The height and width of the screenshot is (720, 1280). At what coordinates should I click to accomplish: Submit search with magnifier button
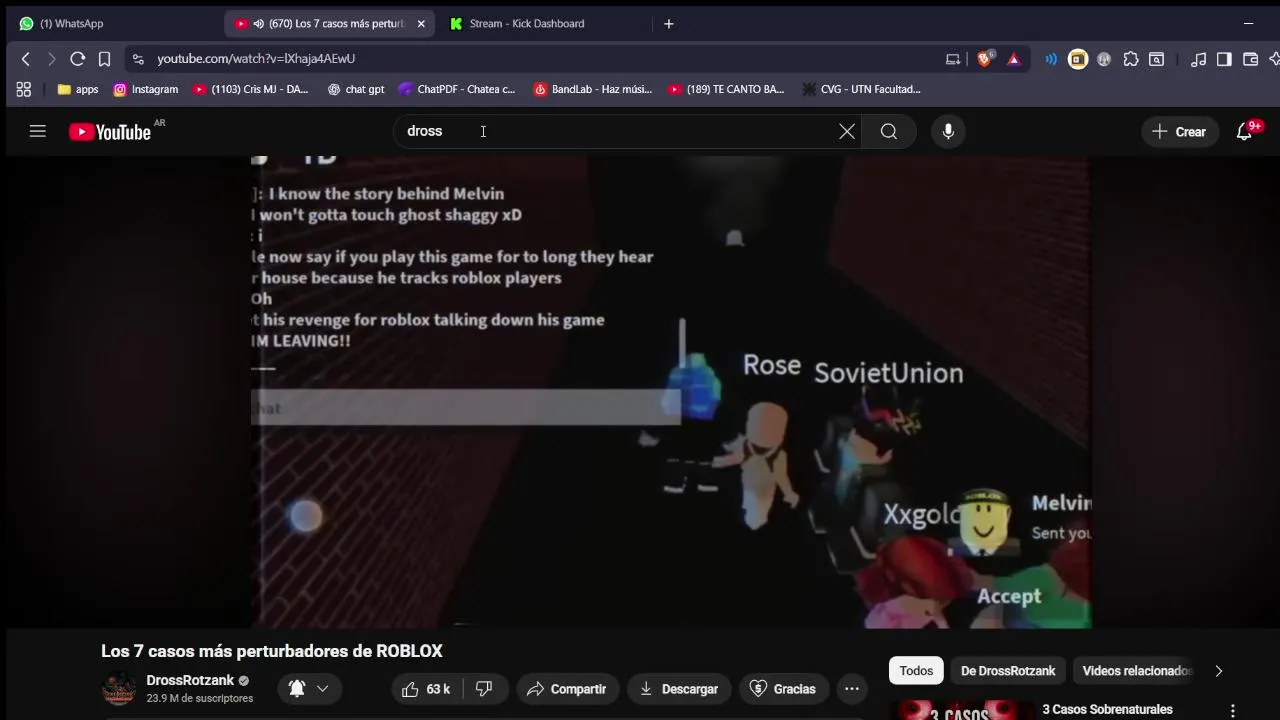tap(889, 131)
